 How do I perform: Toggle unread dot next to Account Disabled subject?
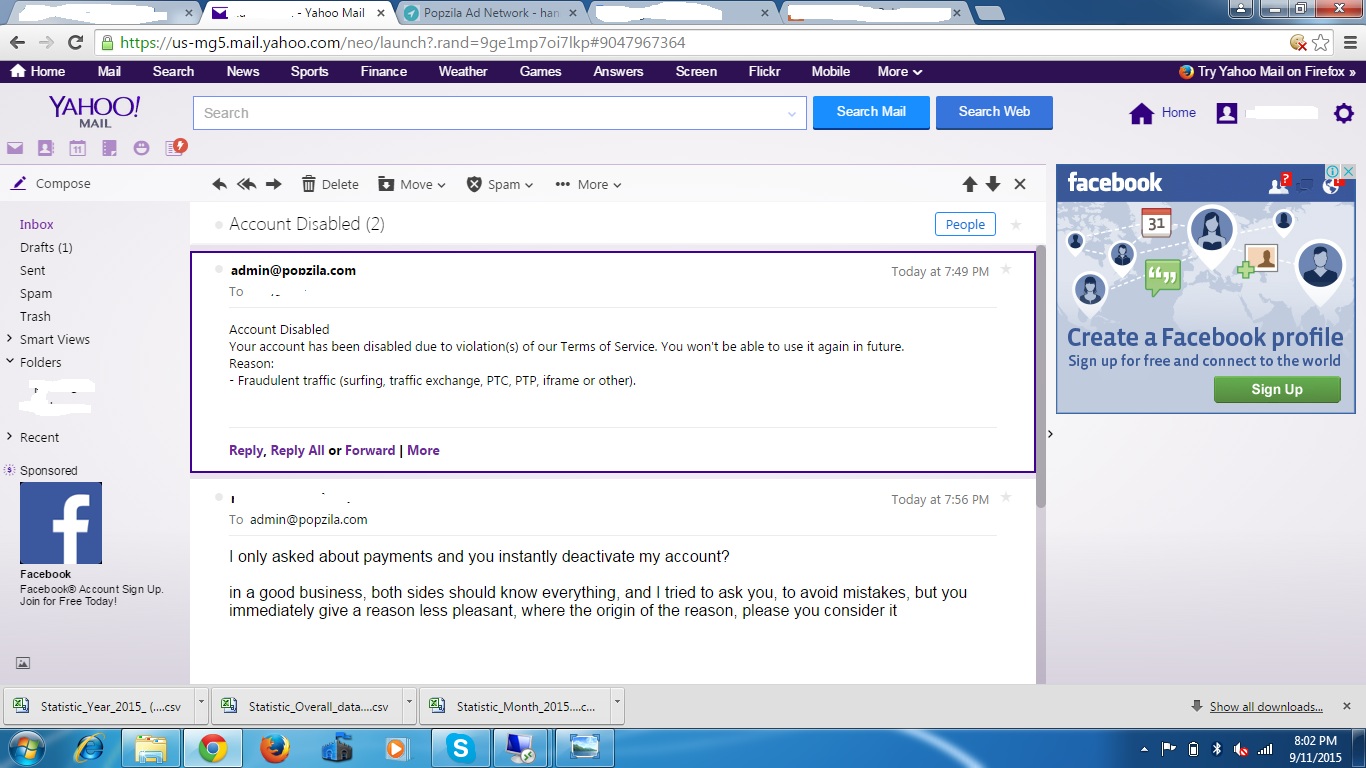coord(219,225)
